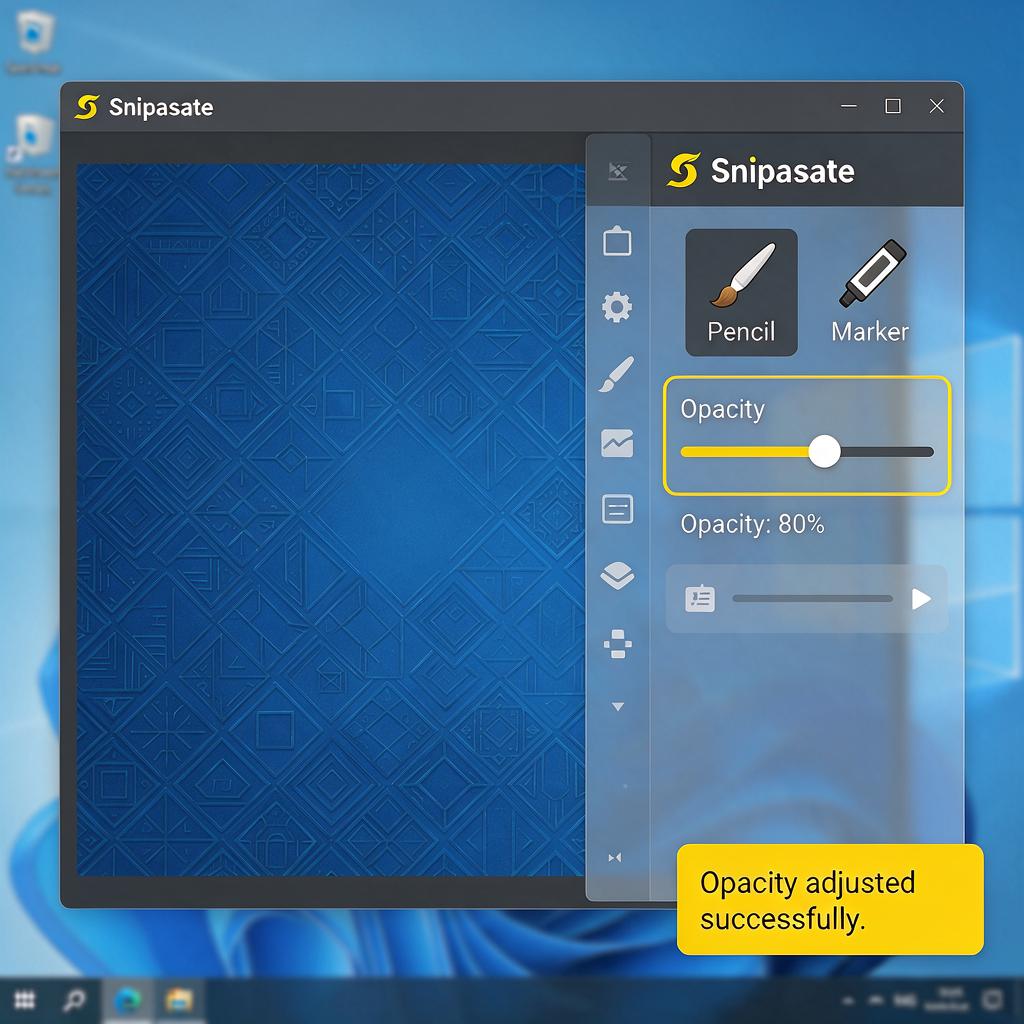Click the top sidebar image icon
Screen dimensions: 1024x1024
[x=618, y=171]
